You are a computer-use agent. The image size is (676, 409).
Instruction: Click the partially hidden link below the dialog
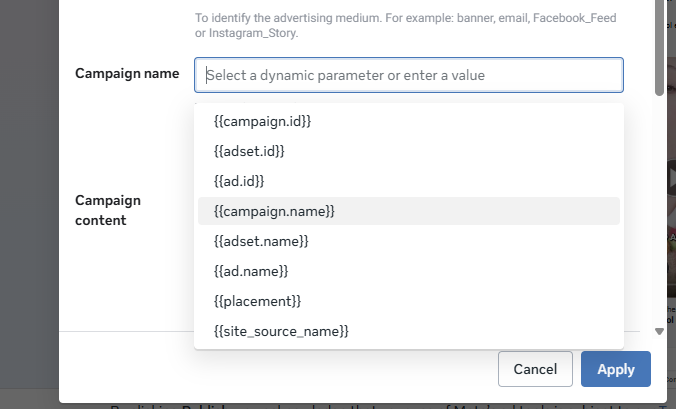pos(300,406)
